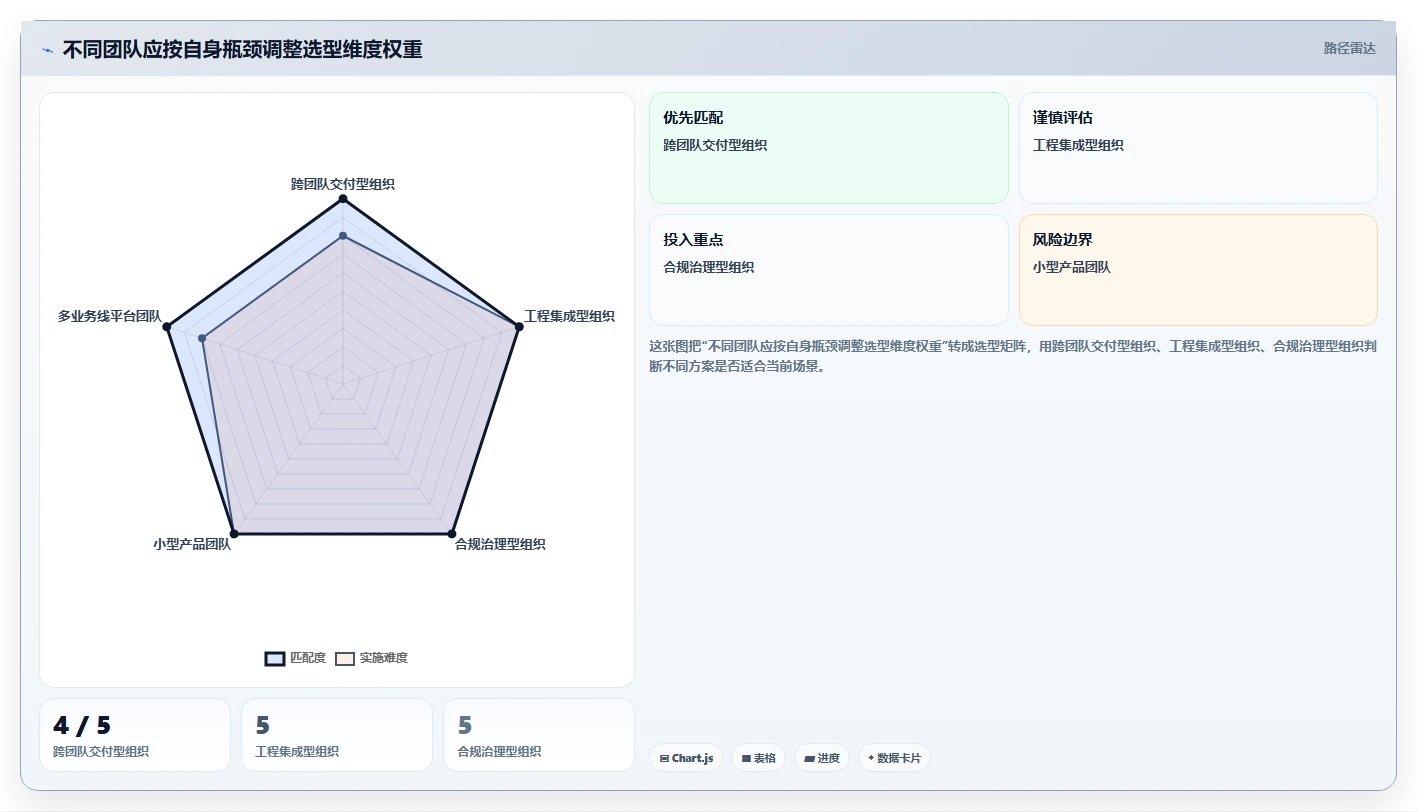Click the table icon in the 表格 chip
Screen dimensions: 1417x812
tap(746, 759)
